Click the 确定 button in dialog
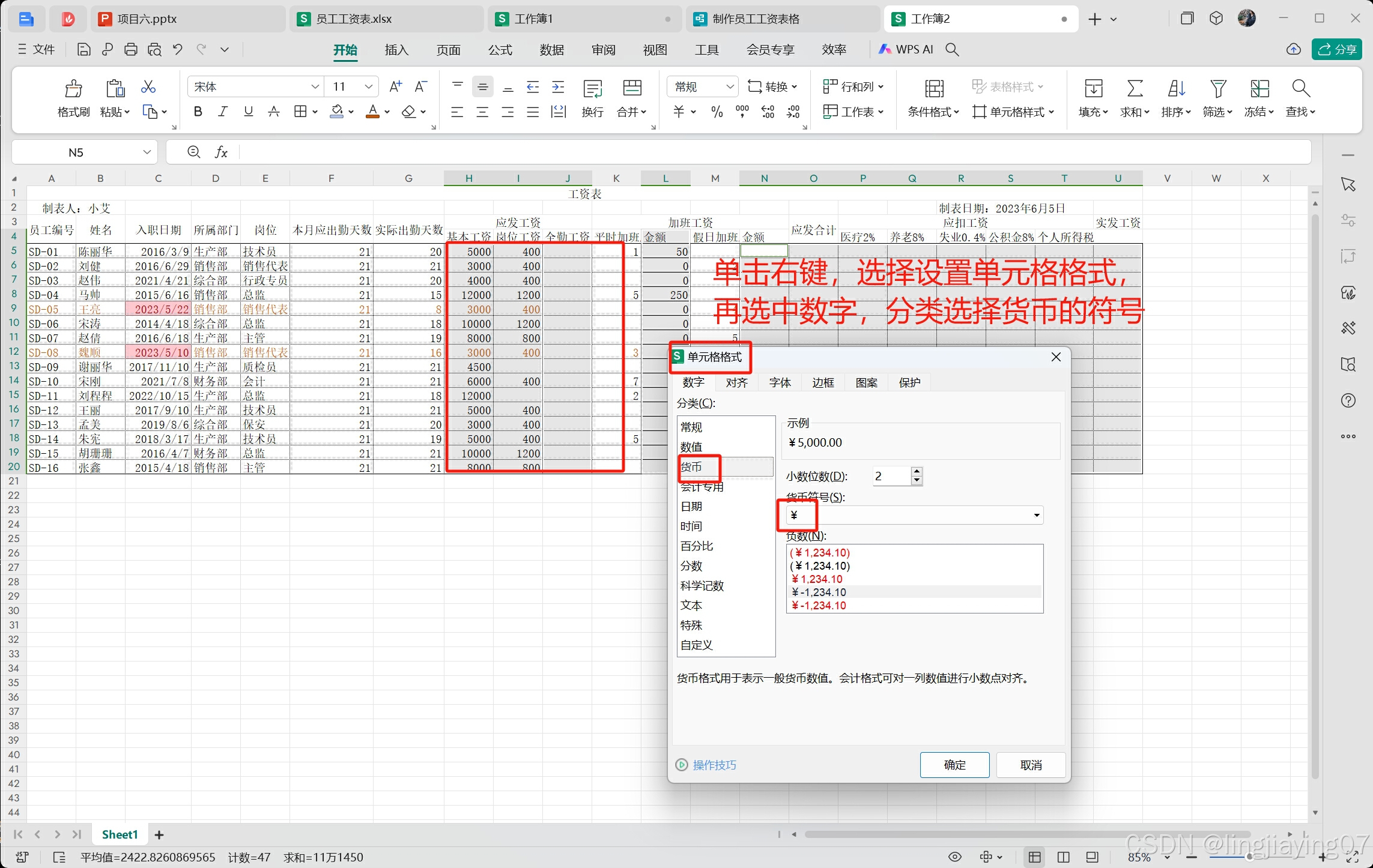The width and height of the screenshot is (1373, 868). point(954,765)
